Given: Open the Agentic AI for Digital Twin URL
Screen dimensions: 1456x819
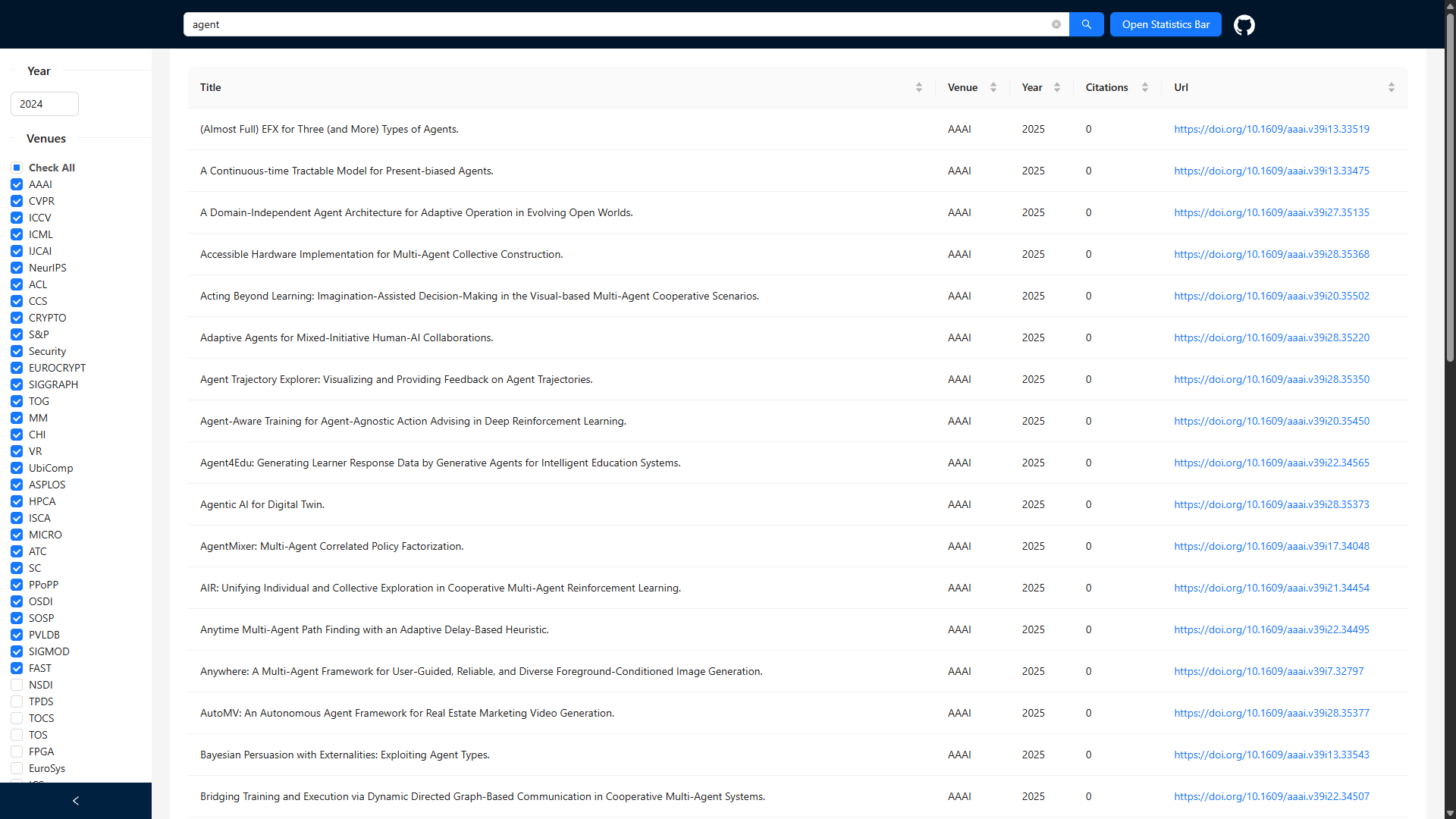Looking at the screenshot, I should pos(1271,504).
